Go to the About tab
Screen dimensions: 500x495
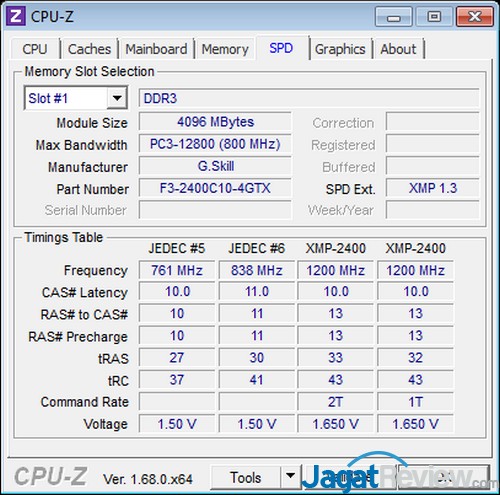coord(398,49)
